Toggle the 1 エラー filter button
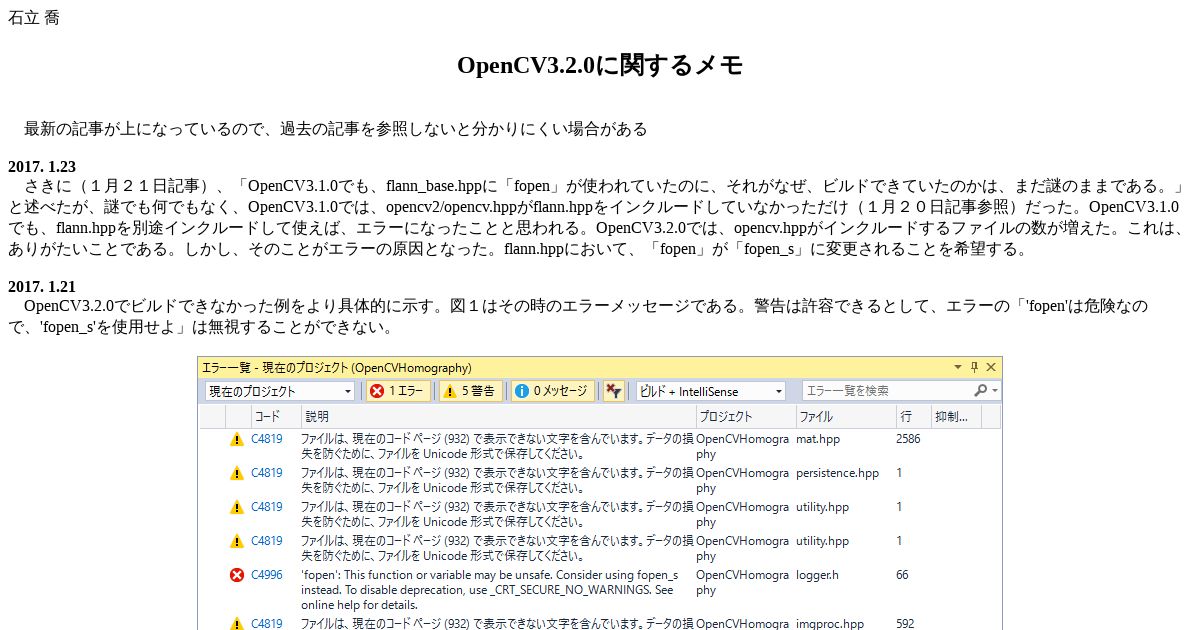This screenshot has width=1200, height=630. point(398,391)
